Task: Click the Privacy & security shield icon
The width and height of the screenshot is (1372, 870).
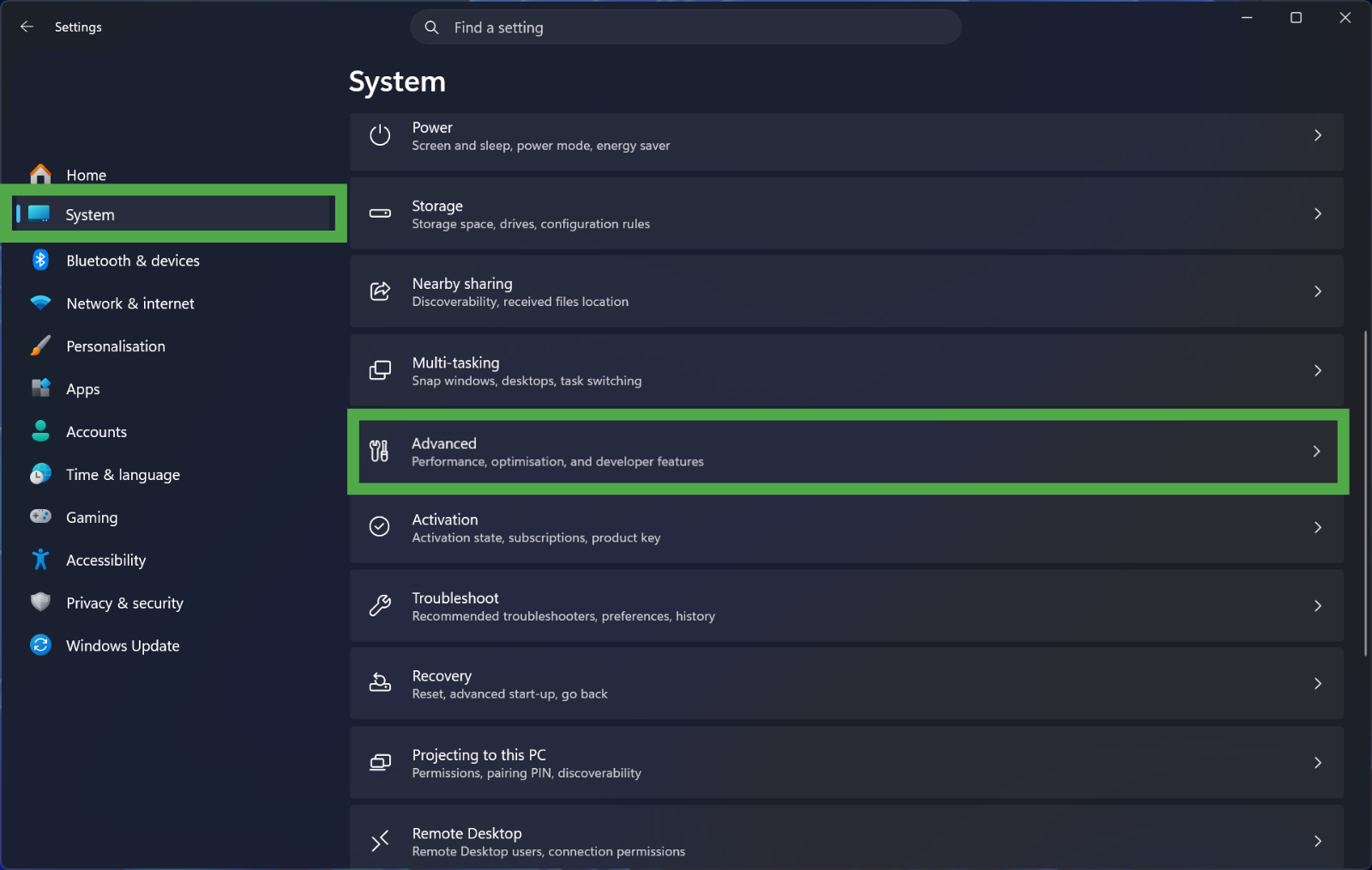Action: click(x=40, y=602)
